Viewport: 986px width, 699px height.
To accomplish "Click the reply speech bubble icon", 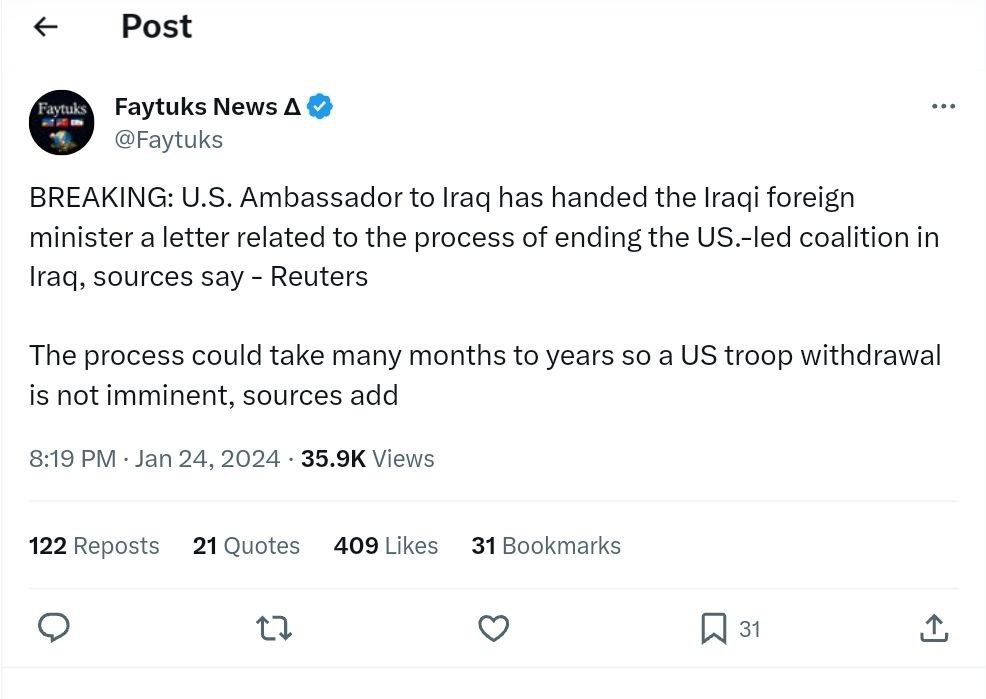I will (x=53, y=628).
